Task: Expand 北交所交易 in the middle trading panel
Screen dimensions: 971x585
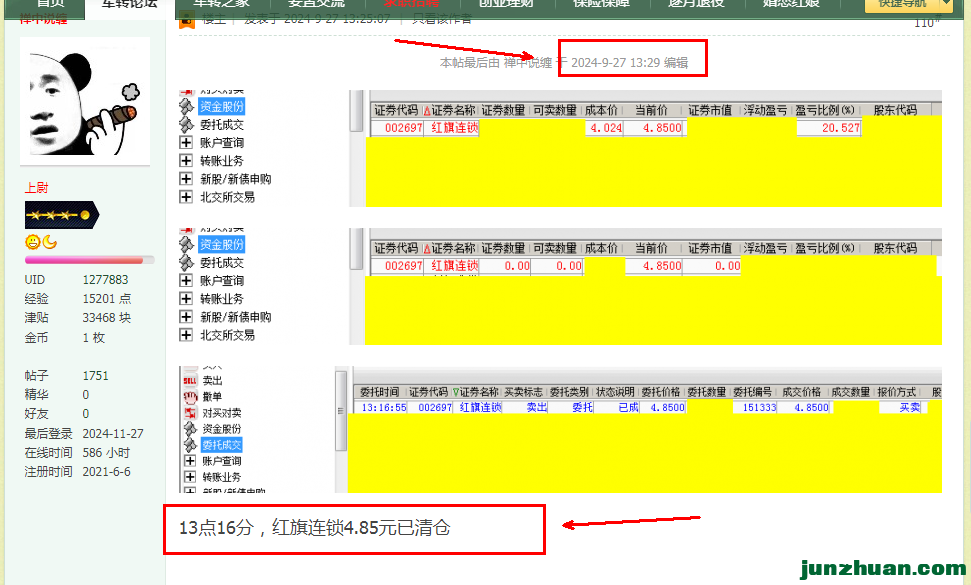Action: point(186,335)
